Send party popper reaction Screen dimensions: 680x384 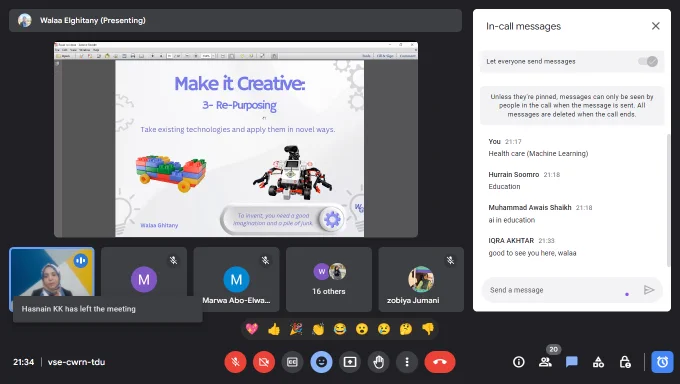296,329
